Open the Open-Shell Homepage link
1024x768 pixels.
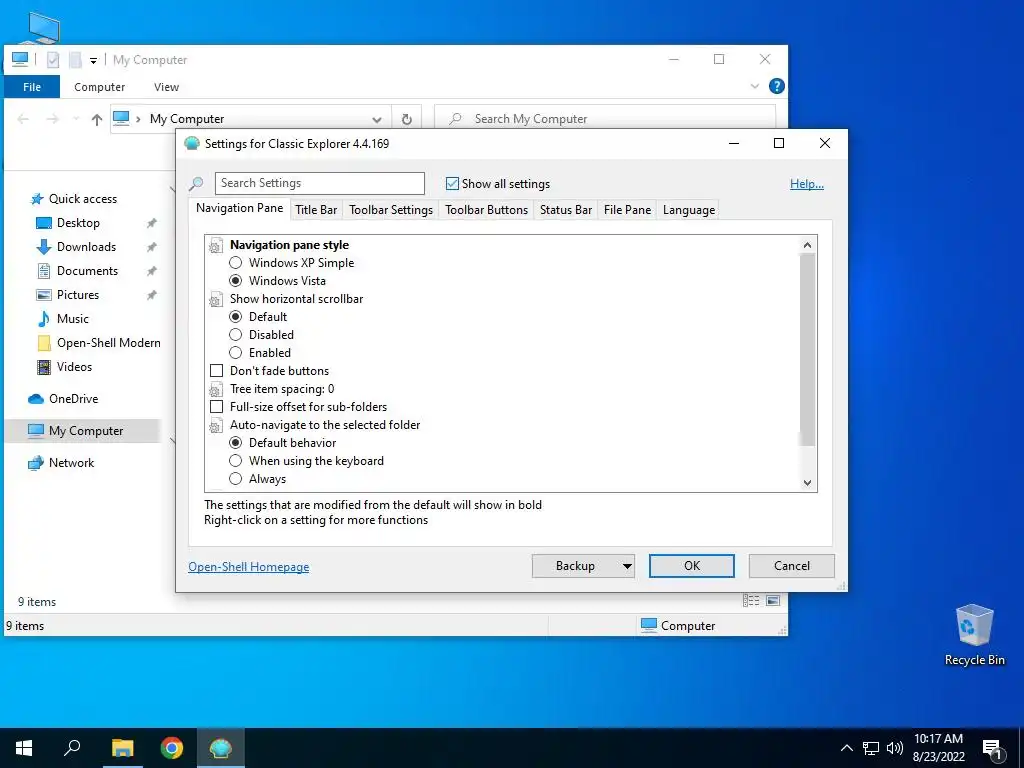(x=248, y=567)
